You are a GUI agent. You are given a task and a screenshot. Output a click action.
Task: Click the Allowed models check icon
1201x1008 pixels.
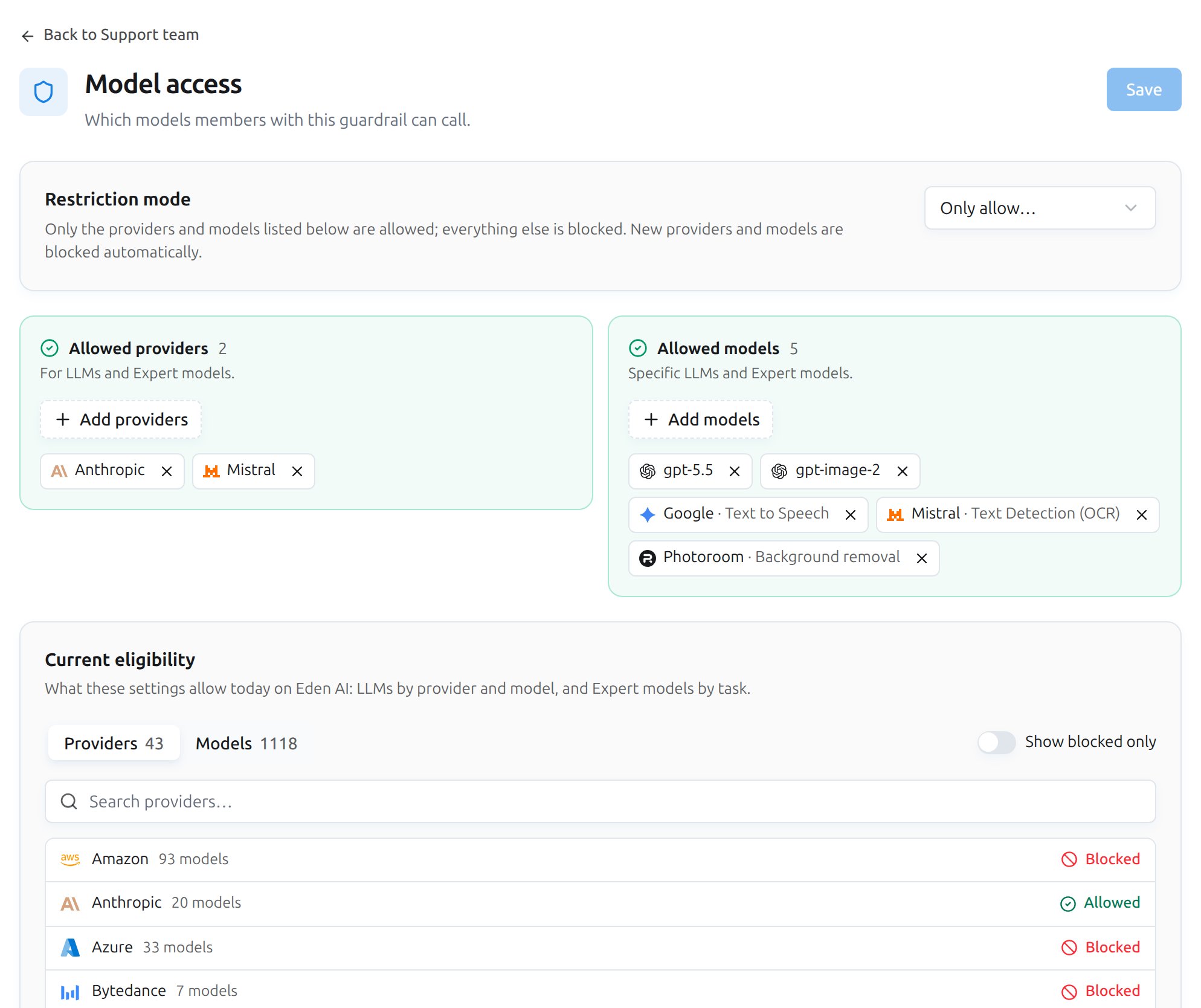click(638, 348)
